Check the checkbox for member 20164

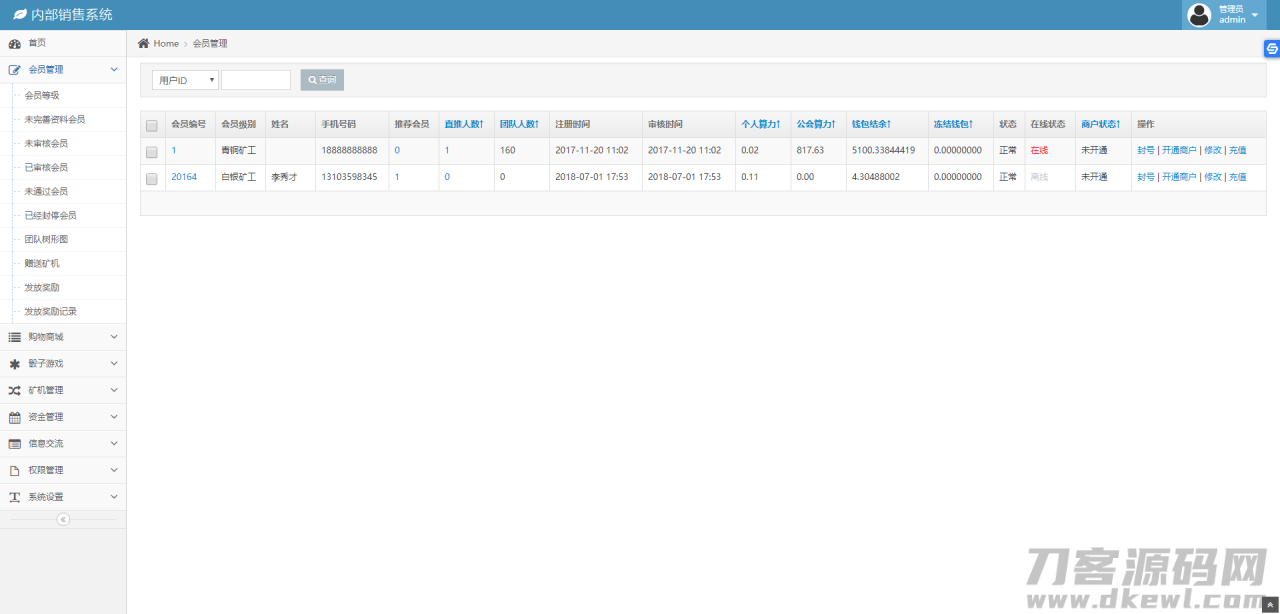tap(152, 178)
